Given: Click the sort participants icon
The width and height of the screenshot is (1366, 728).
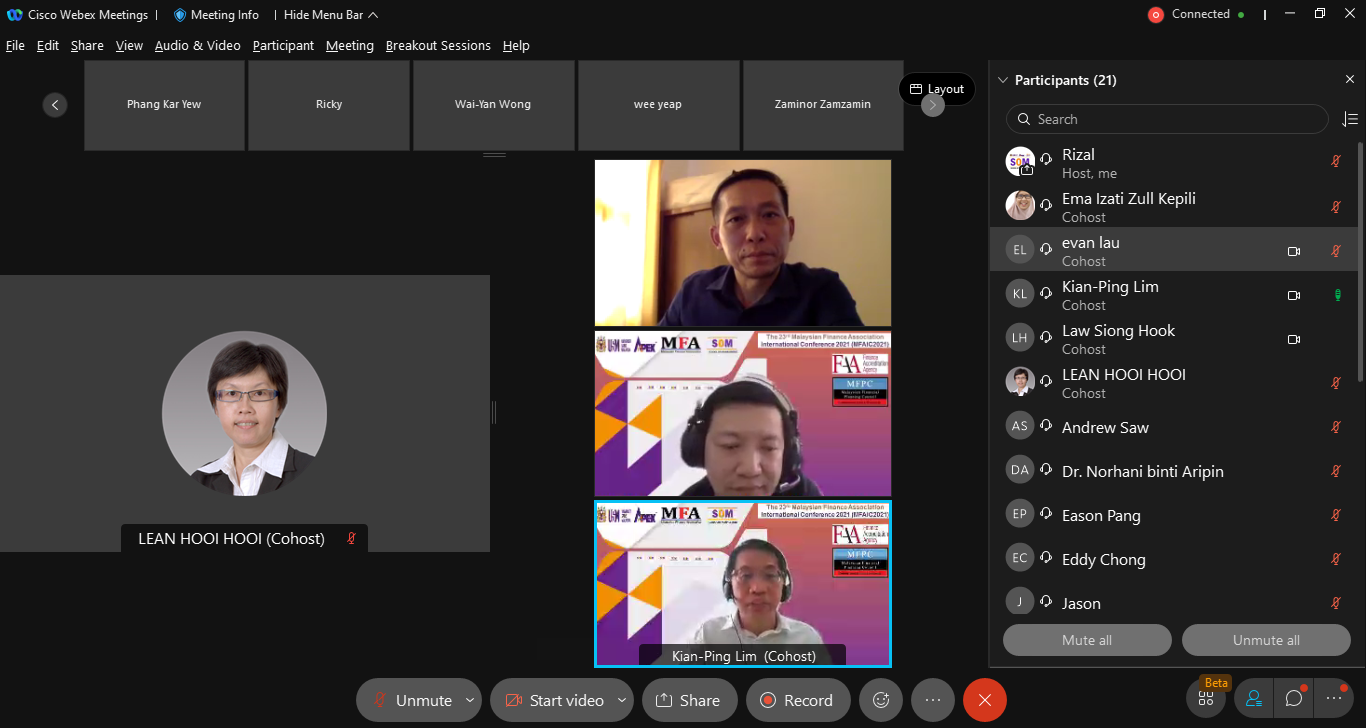Looking at the screenshot, I should (x=1349, y=119).
